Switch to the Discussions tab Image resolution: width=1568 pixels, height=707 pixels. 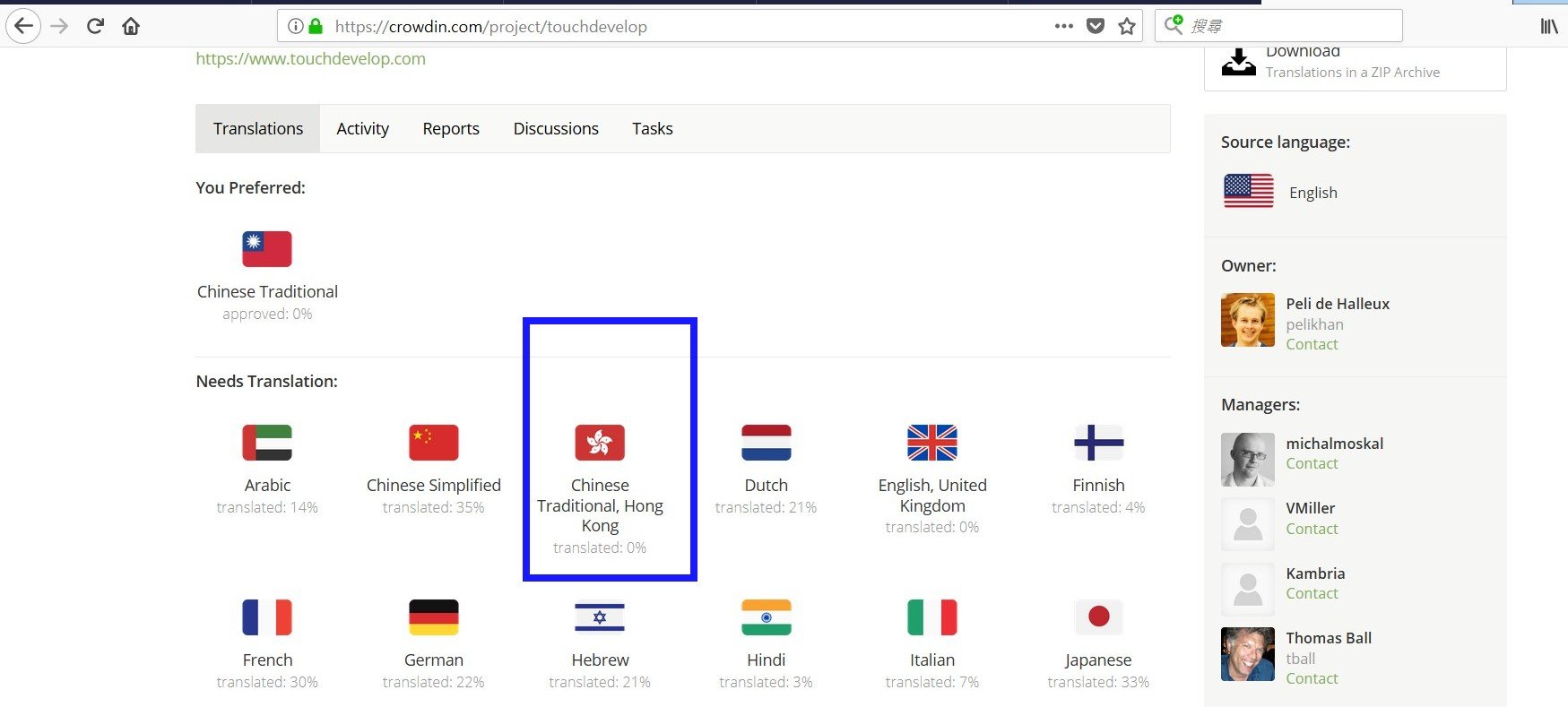(556, 129)
